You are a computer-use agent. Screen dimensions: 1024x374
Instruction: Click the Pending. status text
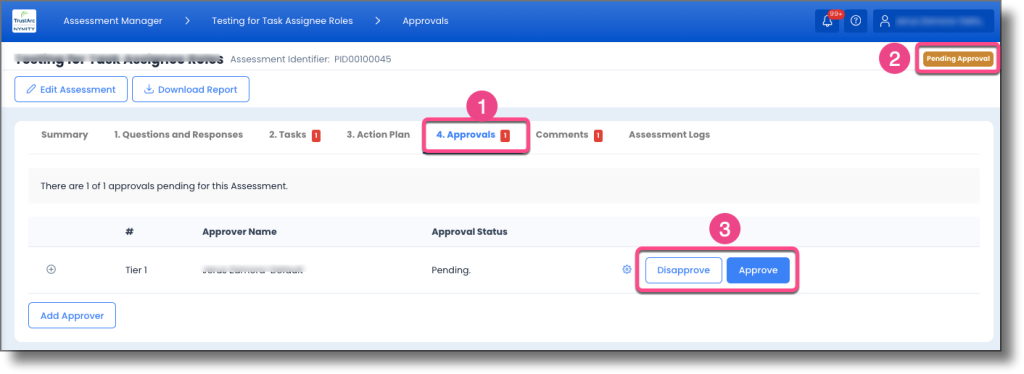(451, 270)
